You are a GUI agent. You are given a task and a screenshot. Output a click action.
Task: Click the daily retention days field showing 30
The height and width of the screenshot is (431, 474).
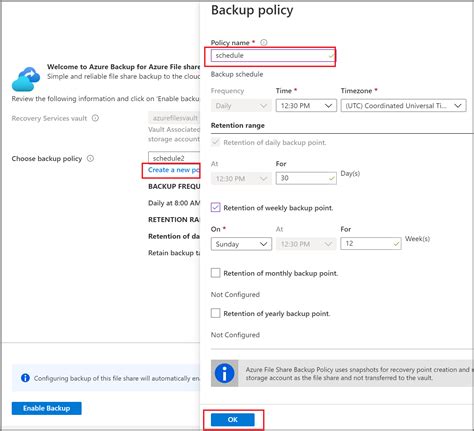[x=306, y=178]
